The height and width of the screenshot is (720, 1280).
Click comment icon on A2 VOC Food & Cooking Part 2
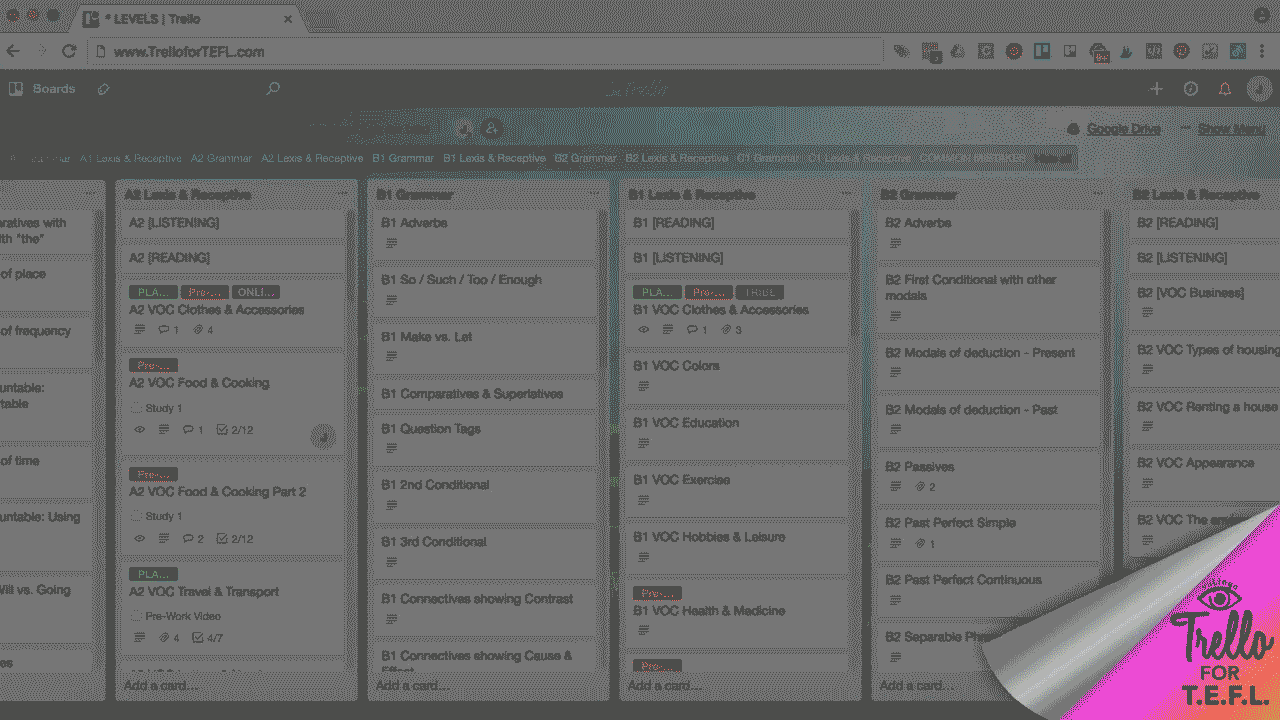[x=187, y=538]
